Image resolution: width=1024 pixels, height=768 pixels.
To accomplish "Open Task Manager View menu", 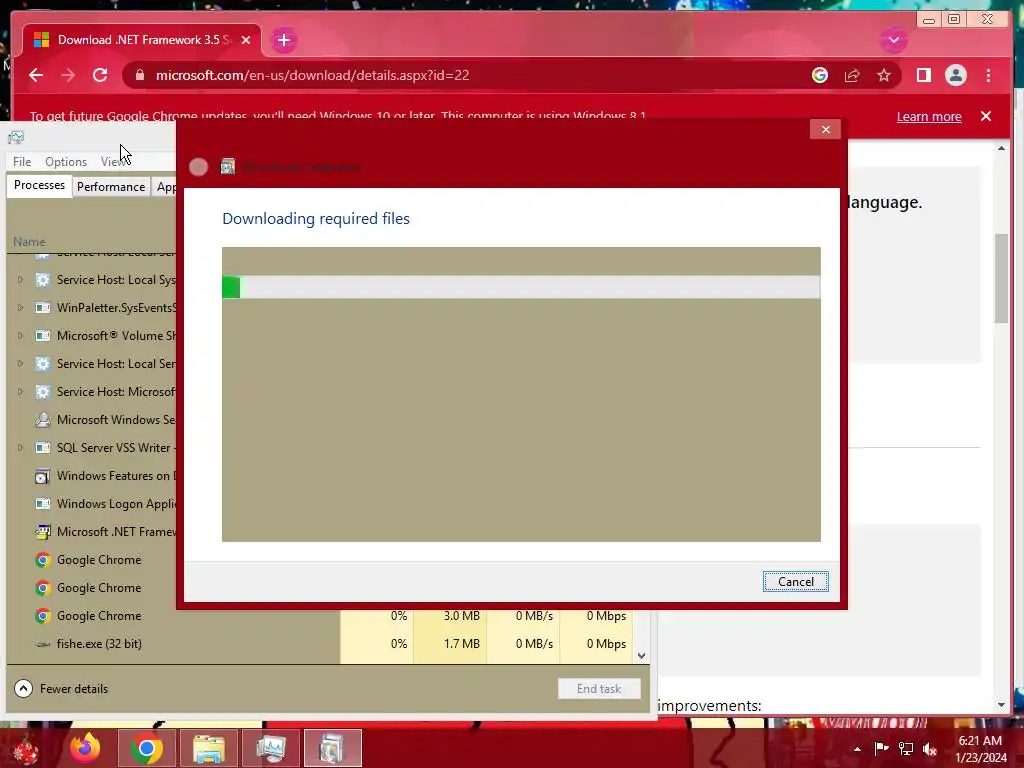I will click(113, 161).
